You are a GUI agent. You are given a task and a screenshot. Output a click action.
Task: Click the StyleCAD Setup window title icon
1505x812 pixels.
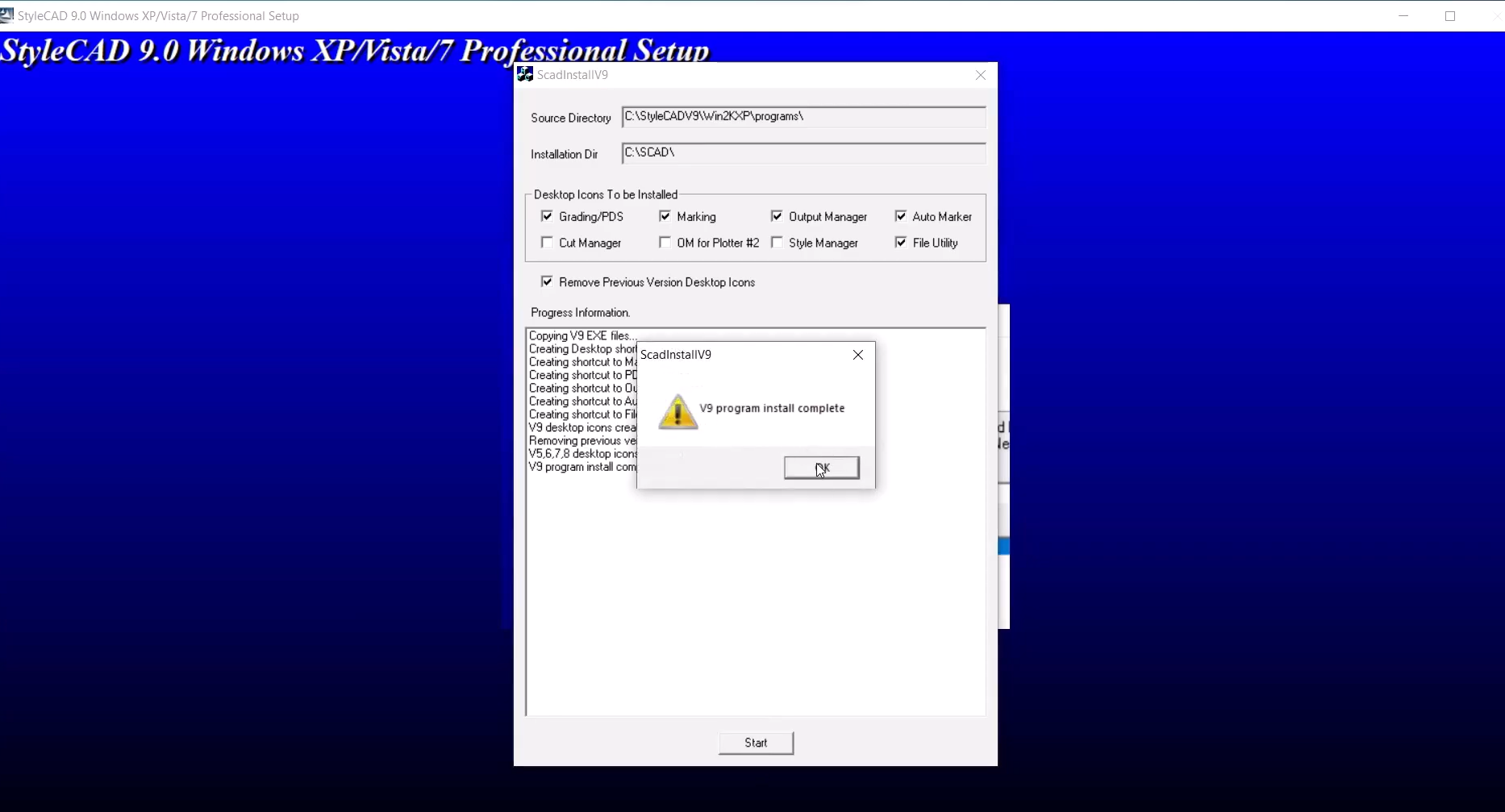(7, 15)
